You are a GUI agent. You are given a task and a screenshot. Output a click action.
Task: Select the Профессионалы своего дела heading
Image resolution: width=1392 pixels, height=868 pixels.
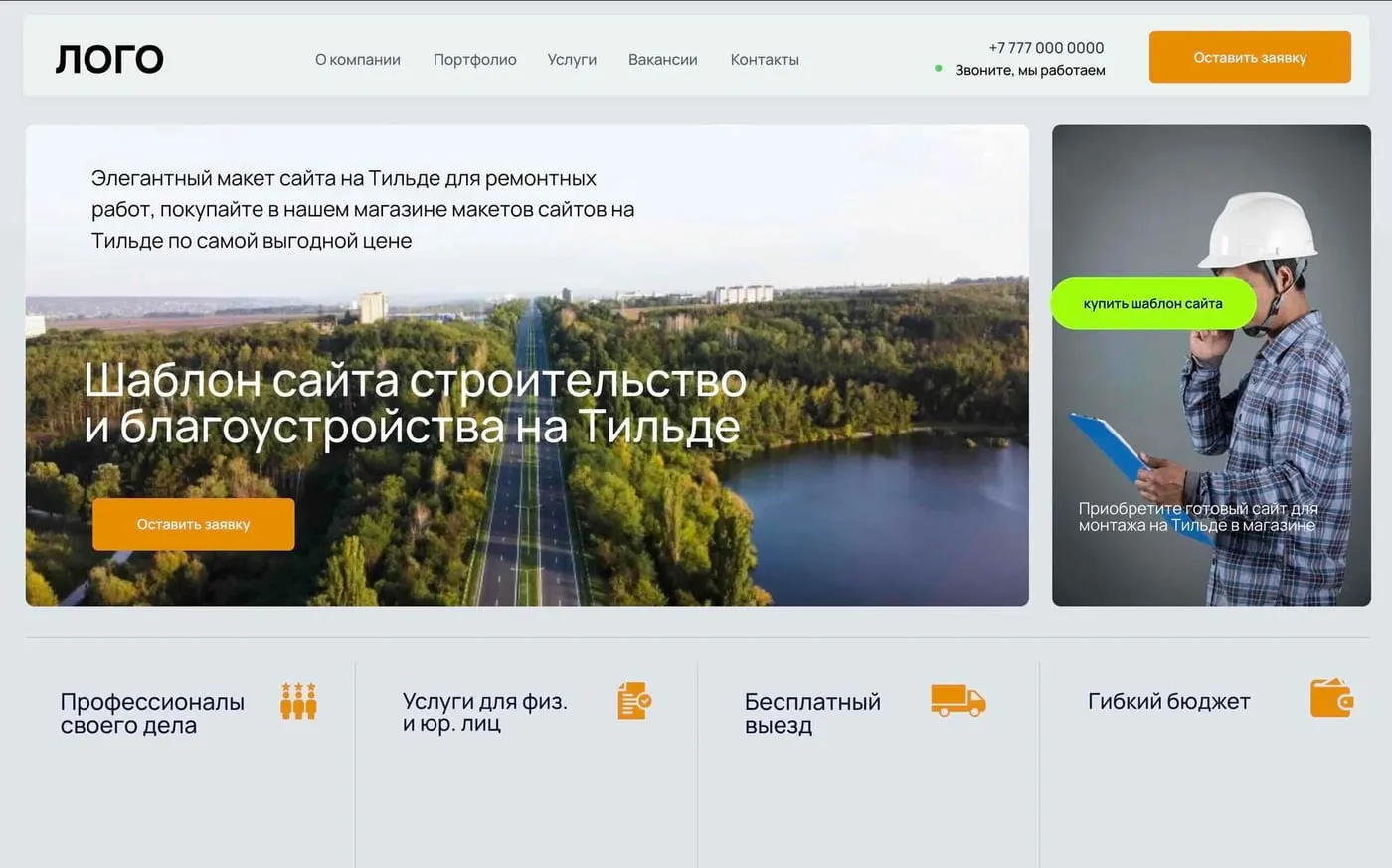pos(152,713)
